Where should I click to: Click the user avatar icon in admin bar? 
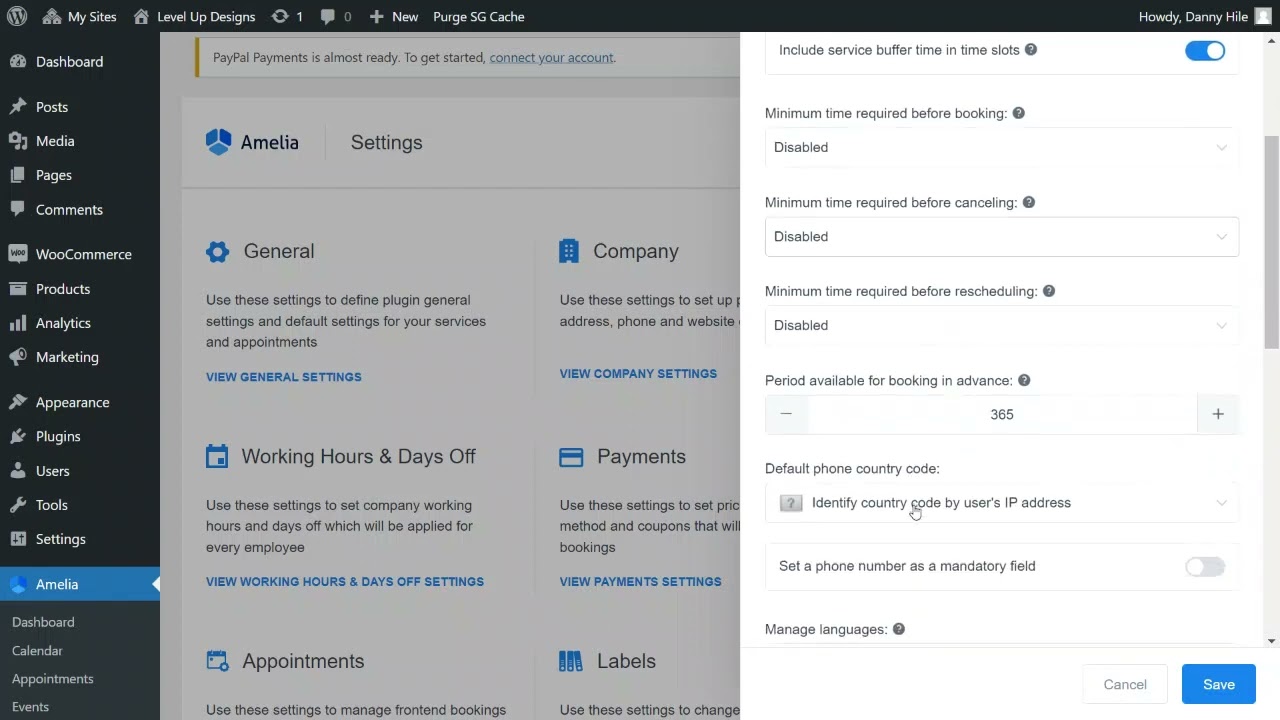1264,16
